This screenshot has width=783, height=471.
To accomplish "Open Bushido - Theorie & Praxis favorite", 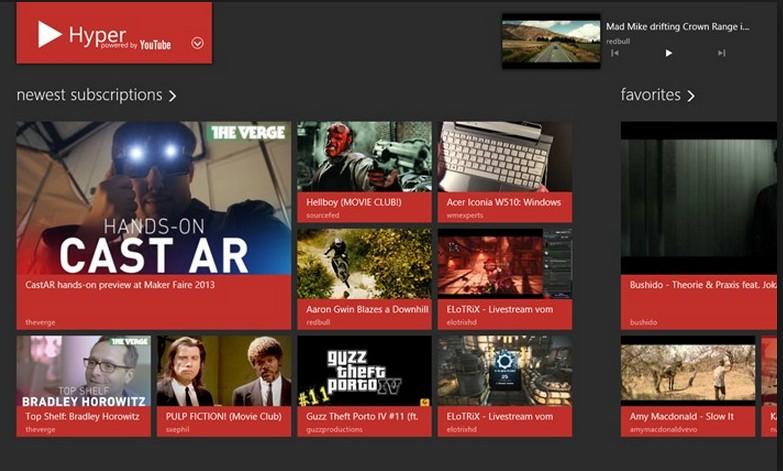I will (x=699, y=225).
